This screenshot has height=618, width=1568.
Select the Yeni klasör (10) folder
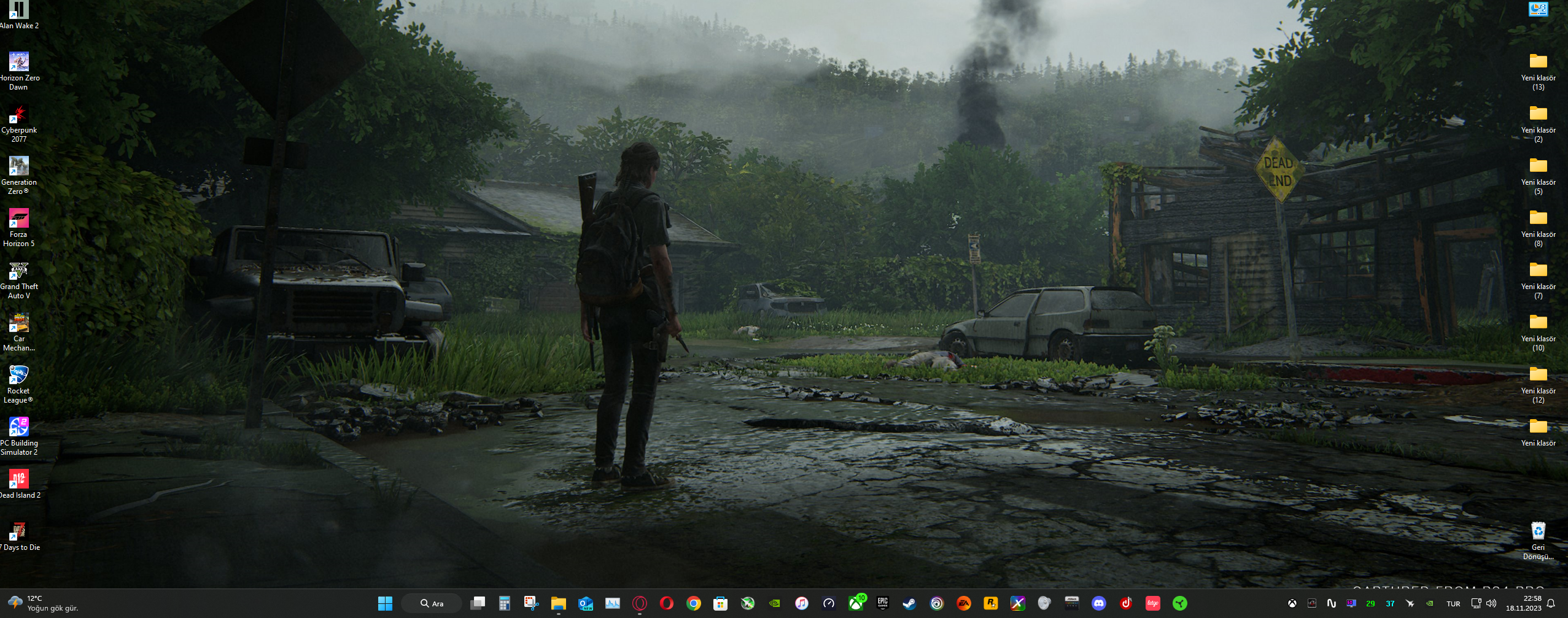[1538, 332]
